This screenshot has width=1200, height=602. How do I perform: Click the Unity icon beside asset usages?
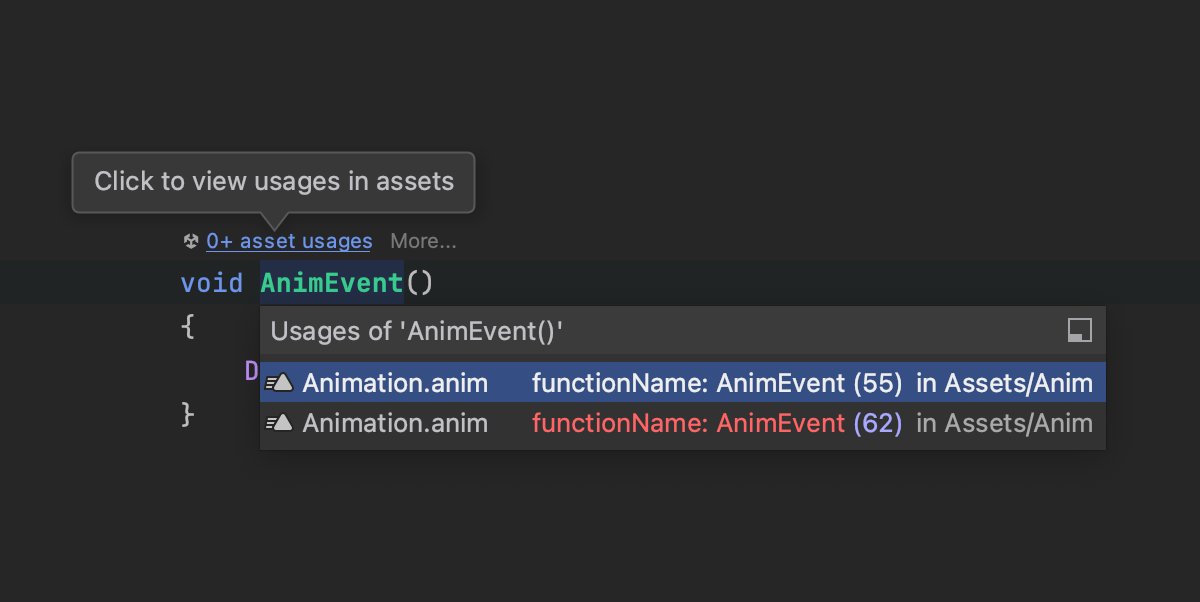[x=191, y=241]
